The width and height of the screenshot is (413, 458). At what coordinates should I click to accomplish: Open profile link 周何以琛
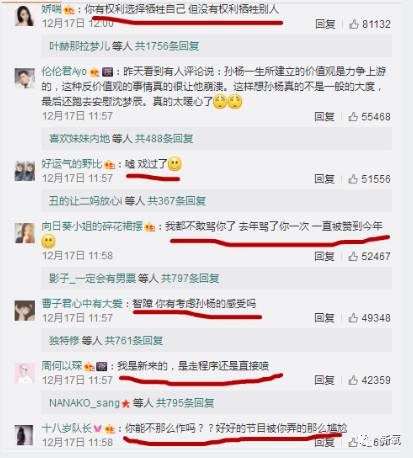point(62,366)
